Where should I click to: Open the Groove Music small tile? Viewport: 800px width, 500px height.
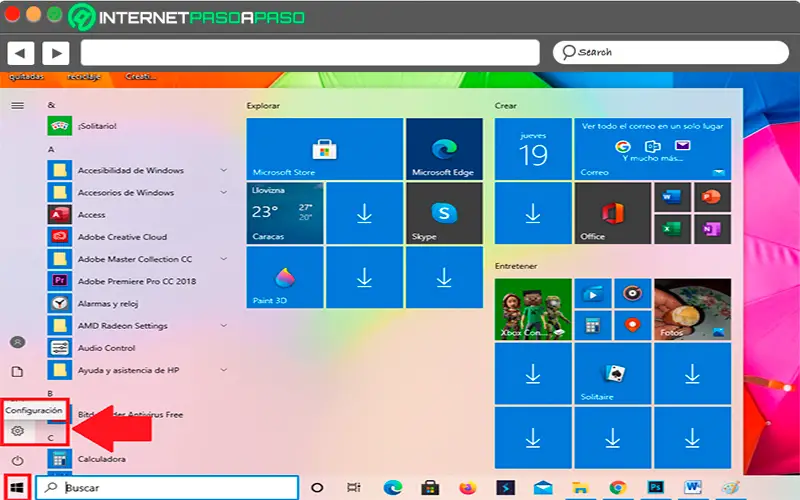633,293
